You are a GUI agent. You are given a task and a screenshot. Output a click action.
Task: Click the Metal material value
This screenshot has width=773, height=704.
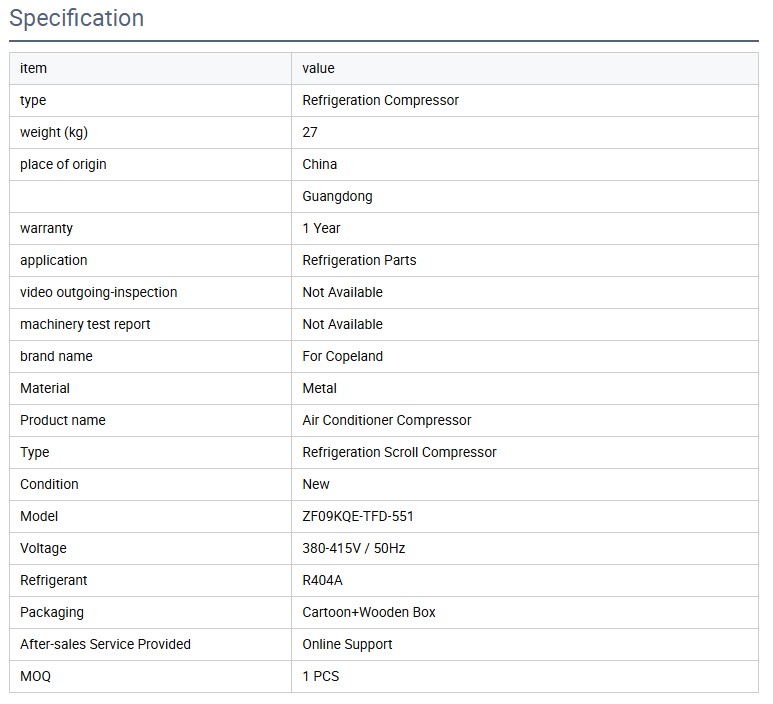(x=319, y=388)
